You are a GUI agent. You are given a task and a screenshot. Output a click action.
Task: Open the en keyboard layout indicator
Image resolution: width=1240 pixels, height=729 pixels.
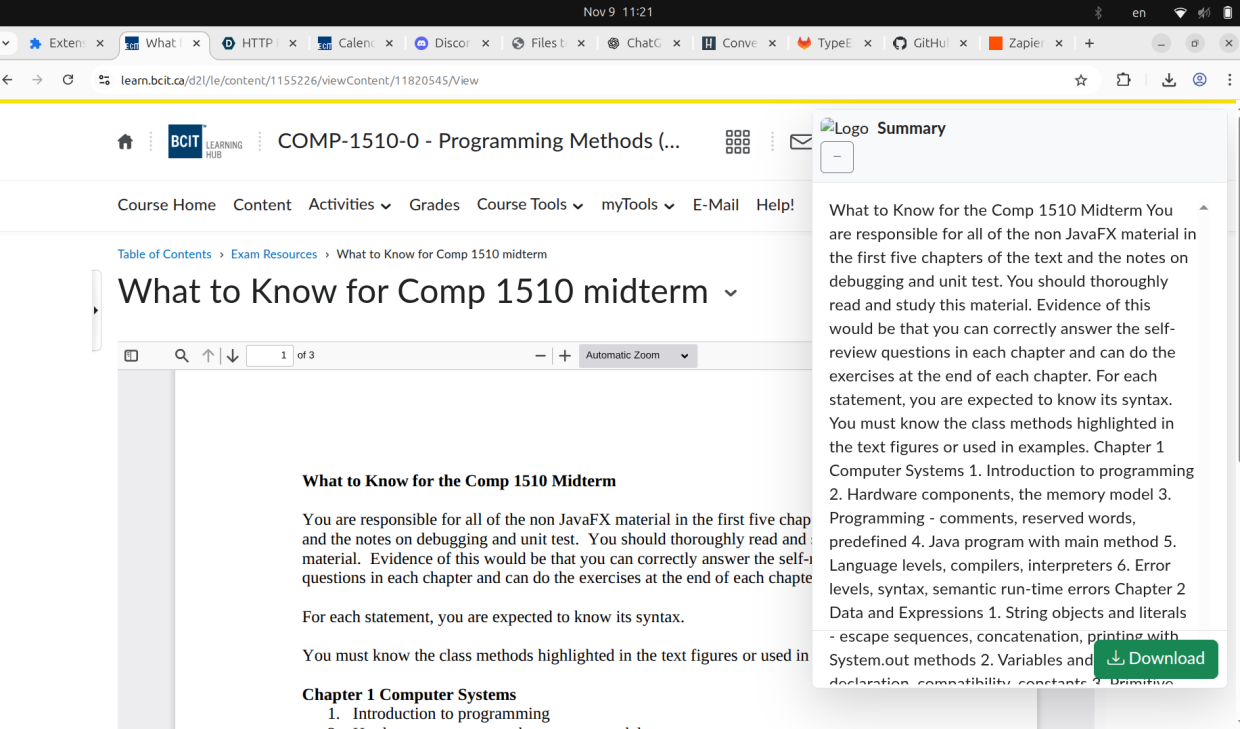click(x=1139, y=13)
